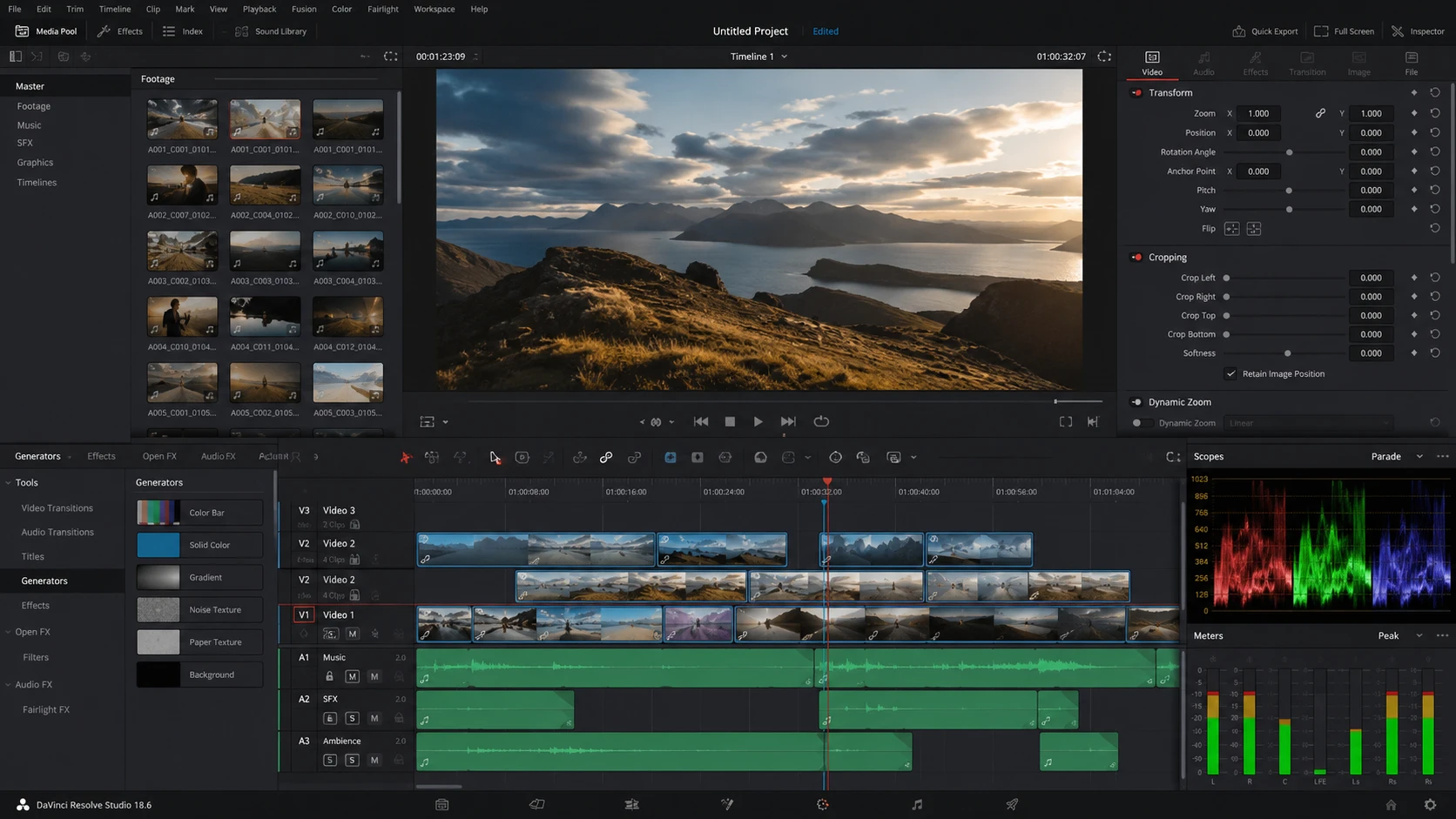Toggle timeline clip linking icon

point(606,457)
